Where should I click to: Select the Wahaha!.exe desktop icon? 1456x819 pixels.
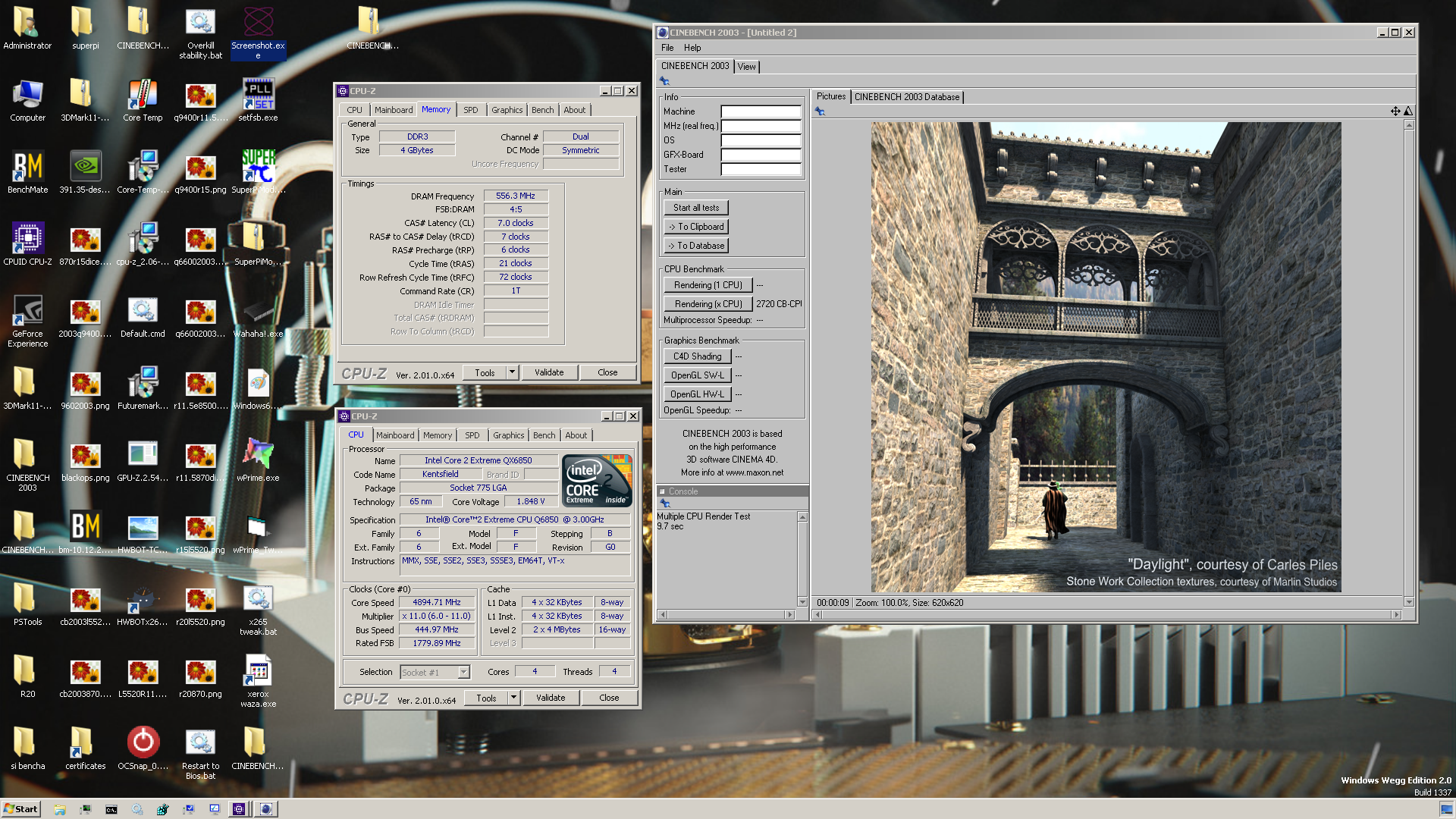(258, 316)
